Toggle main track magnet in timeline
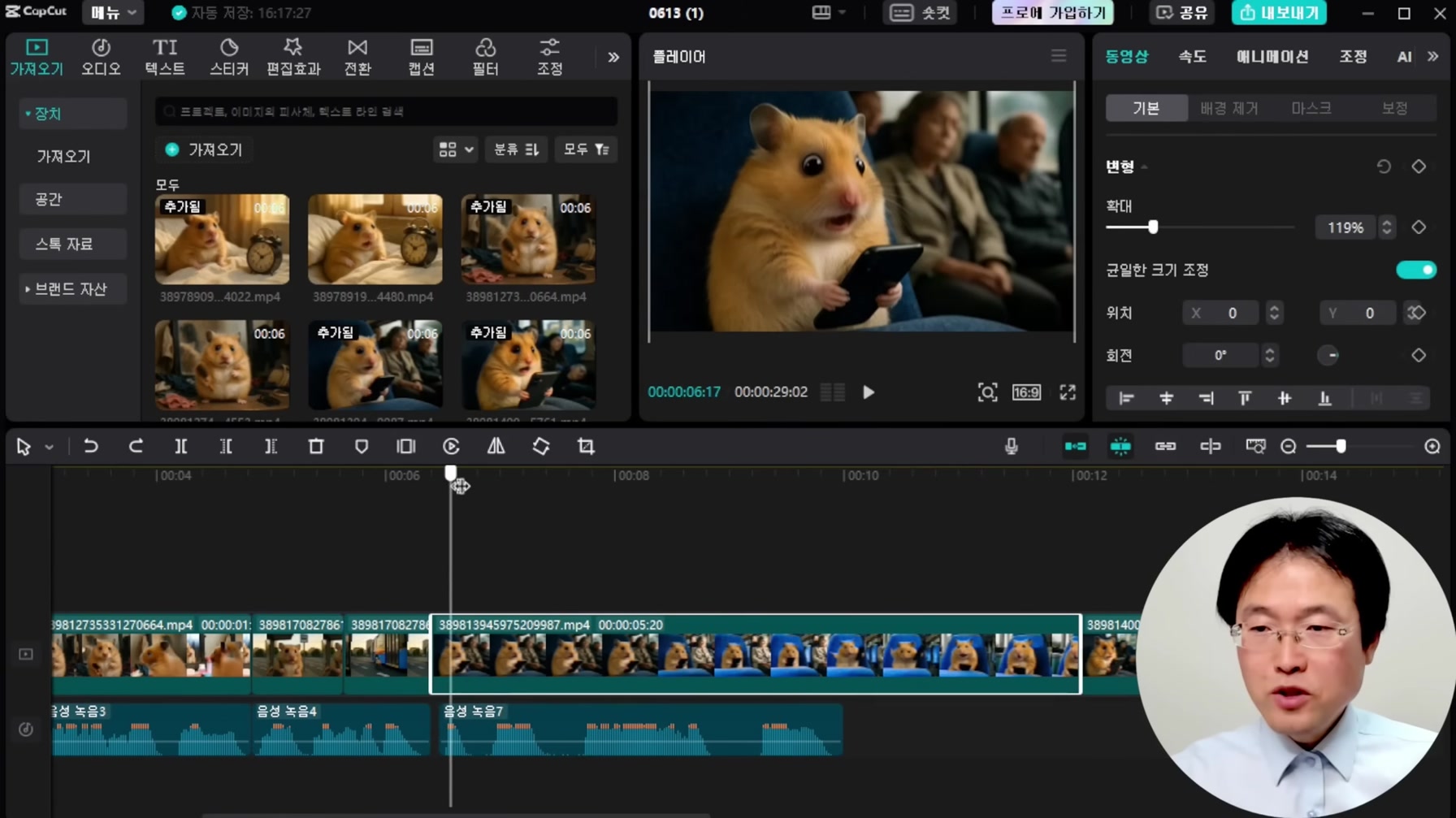Viewport: 1456px width, 818px height. coord(1075,446)
